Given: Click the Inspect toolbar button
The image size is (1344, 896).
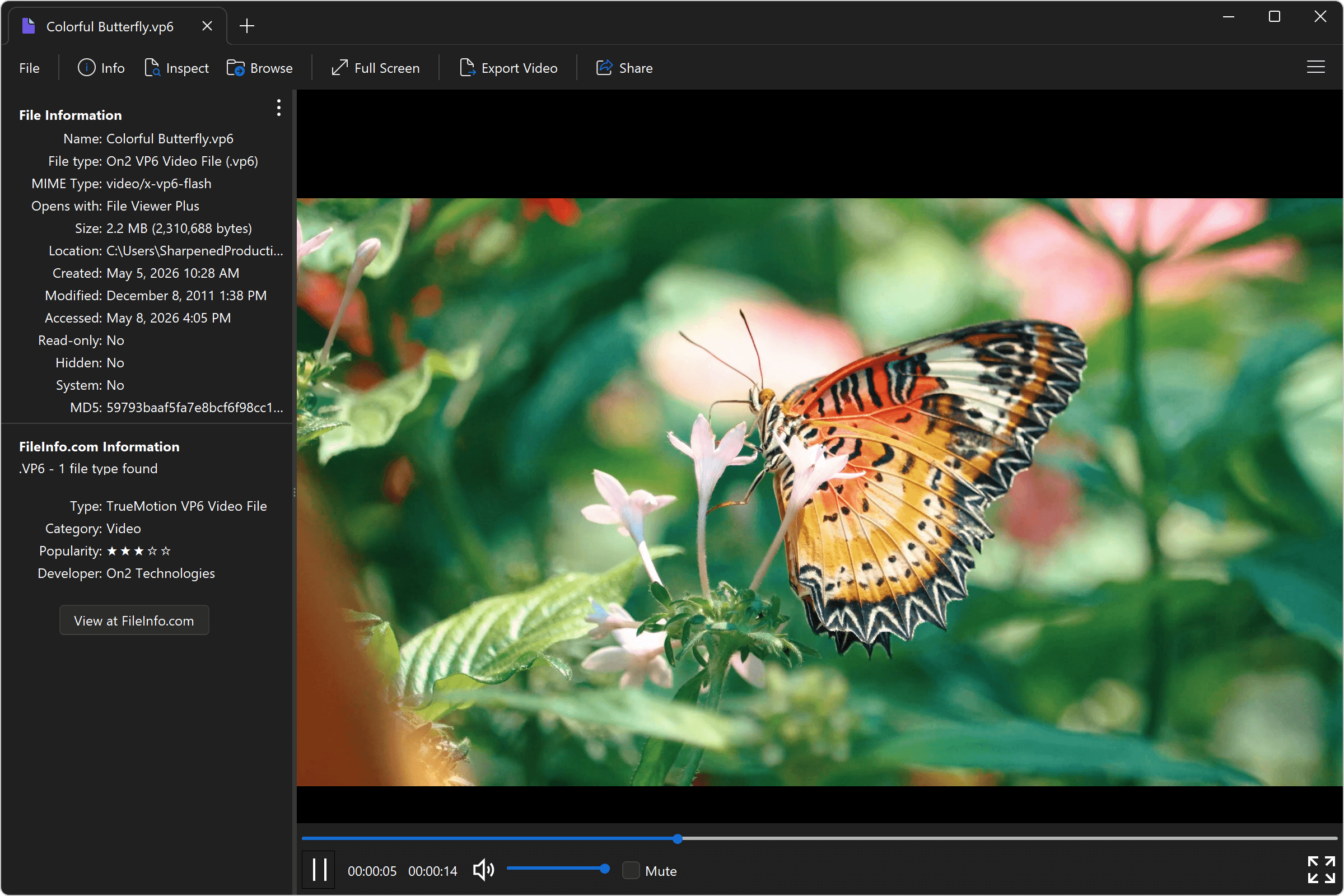Looking at the screenshot, I should pyautogui.click(x=176, y=68).
